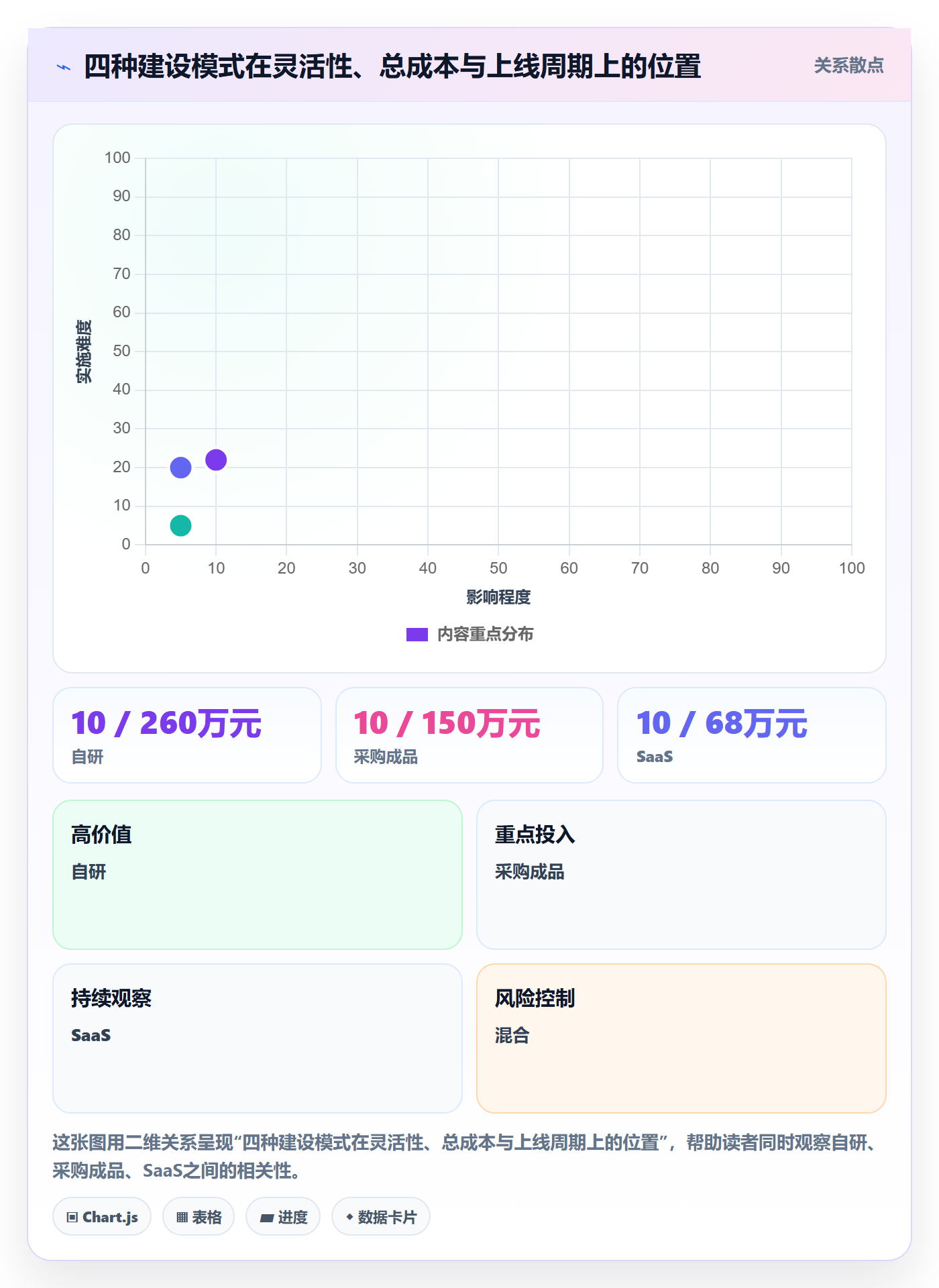The image size is (939, 1288).
Task: Select the purple scatter point at 10
Action: [216, 460]
